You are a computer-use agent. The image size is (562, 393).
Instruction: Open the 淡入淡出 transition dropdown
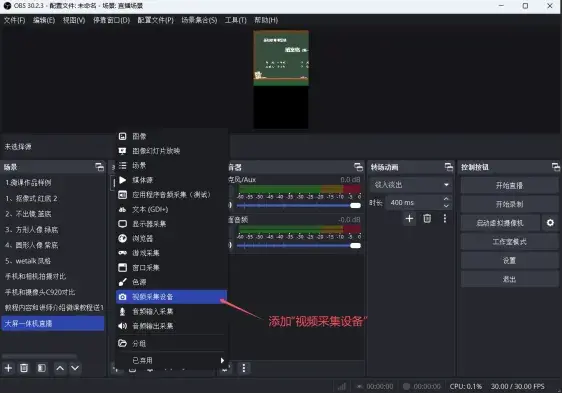pyautogui.click(x=411, y=185)
